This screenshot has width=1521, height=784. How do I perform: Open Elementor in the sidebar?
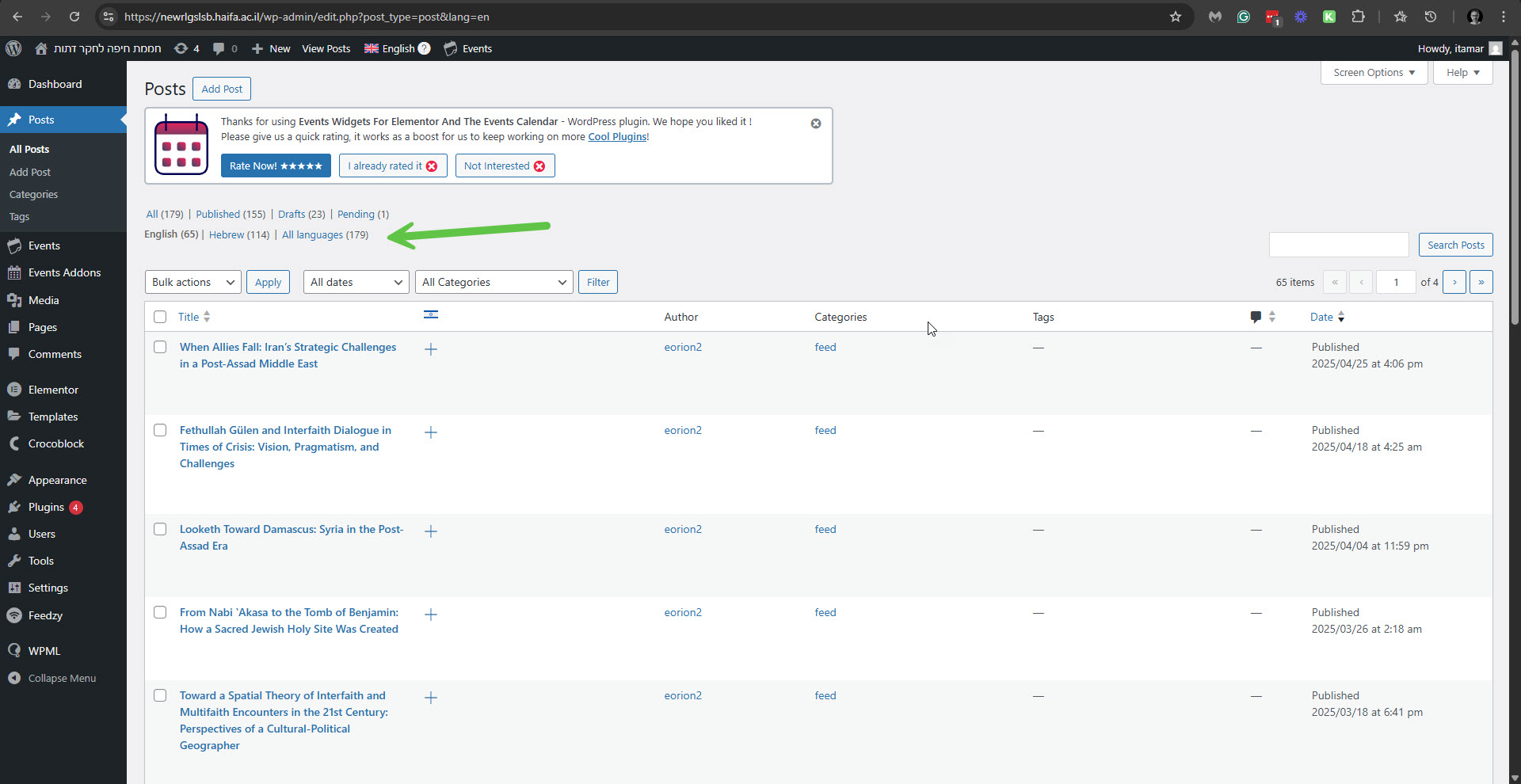tap(63, 390)
